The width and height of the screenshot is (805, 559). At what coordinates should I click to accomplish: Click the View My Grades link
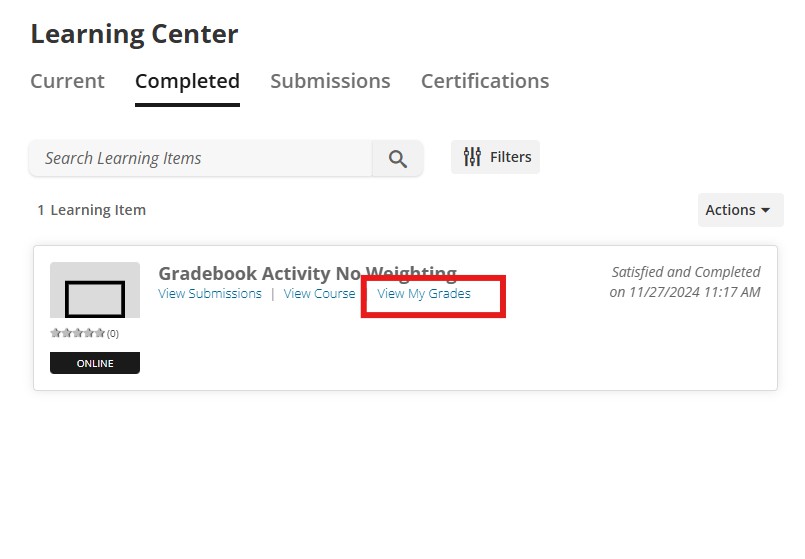click(424, 294)
